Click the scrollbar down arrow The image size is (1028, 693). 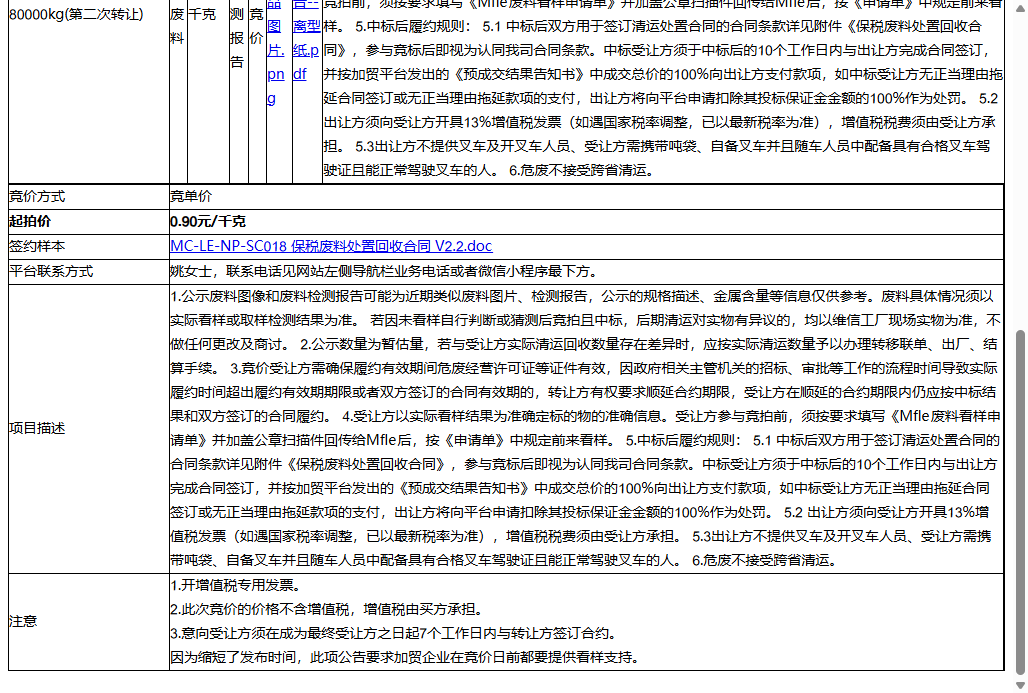[x=1020, y=686]
